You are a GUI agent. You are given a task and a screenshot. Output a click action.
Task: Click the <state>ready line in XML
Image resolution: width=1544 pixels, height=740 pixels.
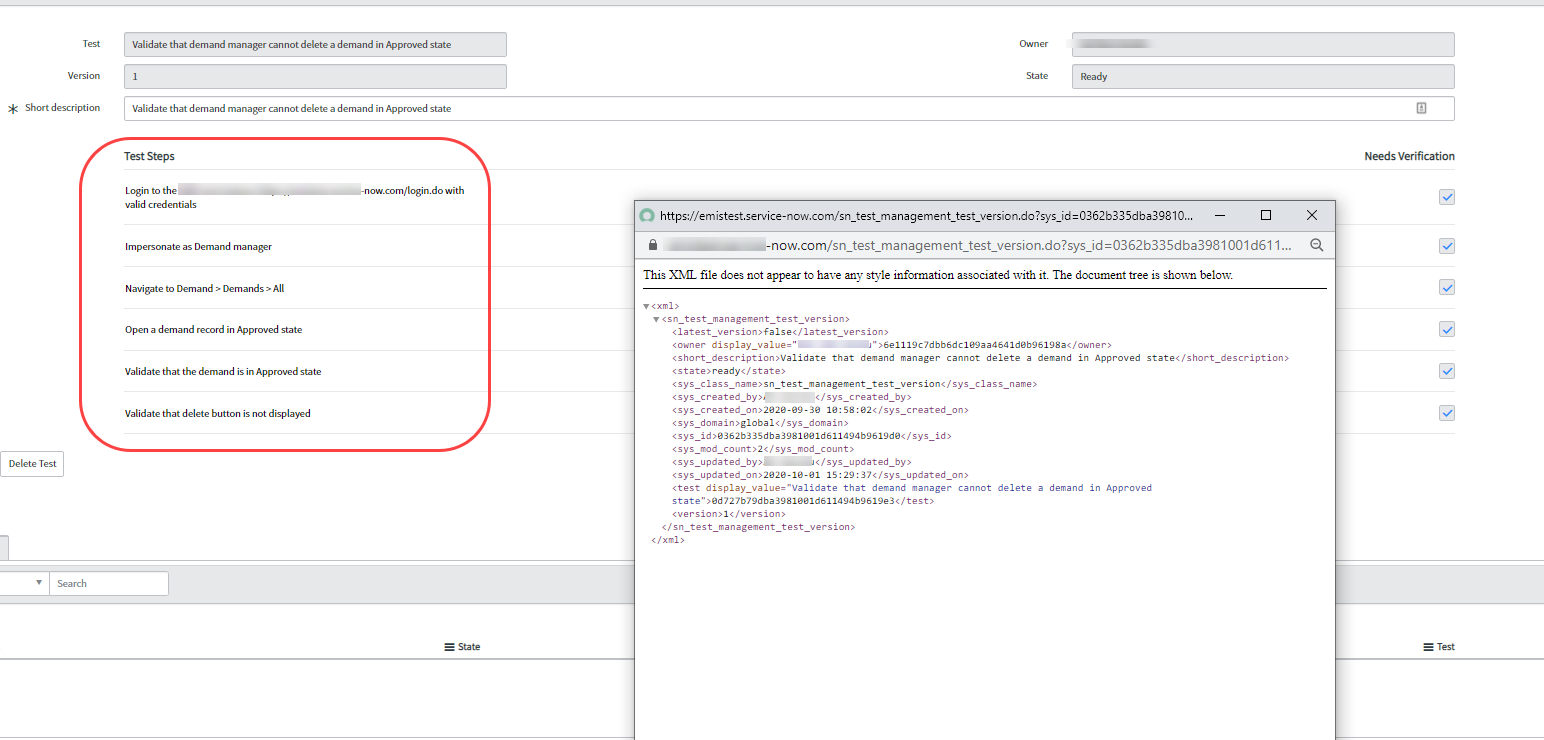pyautogui.click(x=729, y=371)
